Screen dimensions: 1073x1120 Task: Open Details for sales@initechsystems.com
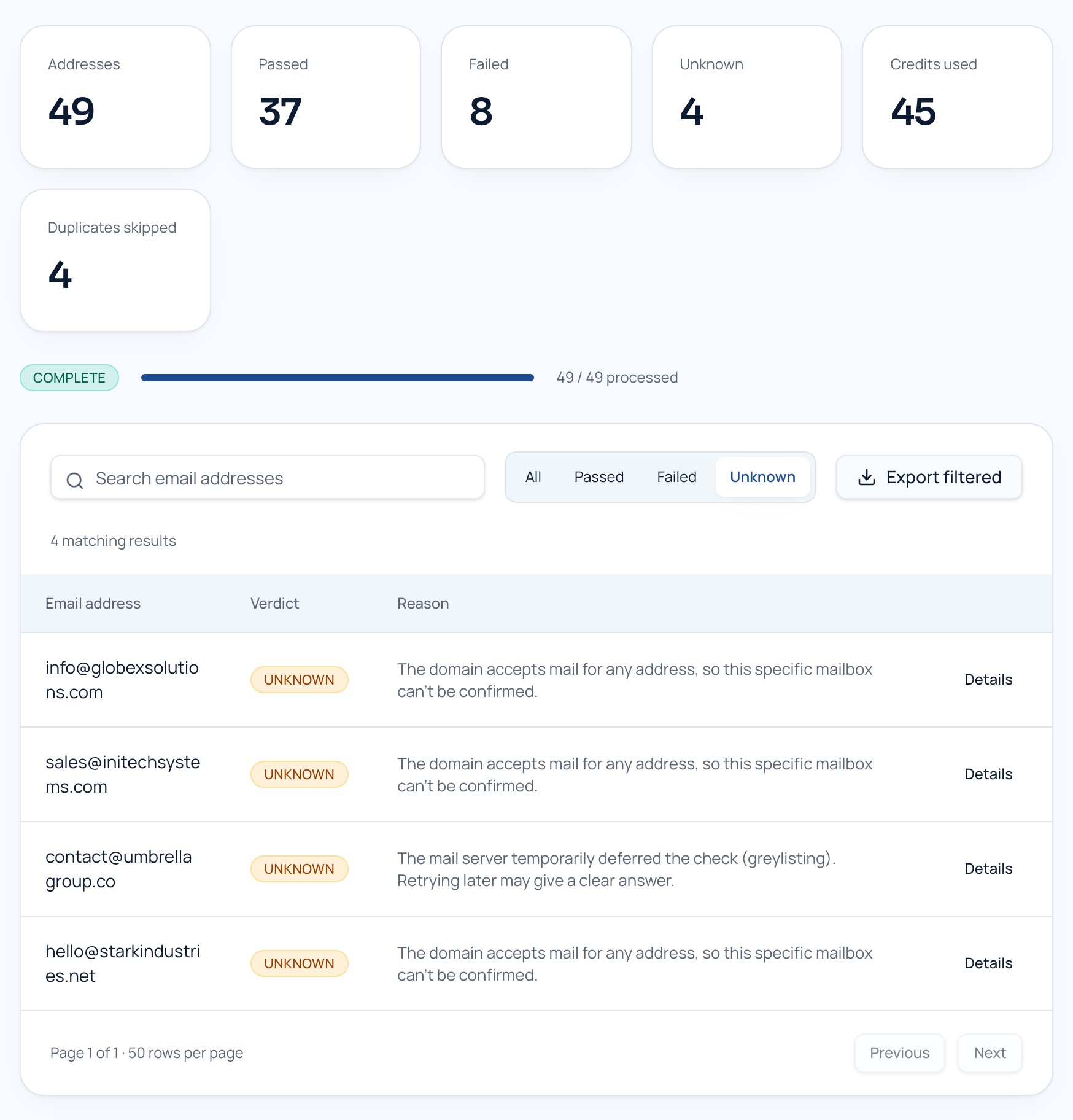(988, 774)
